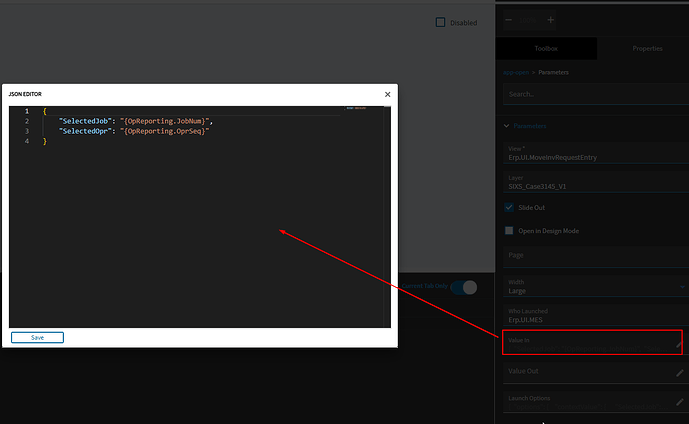Click the zoom out minus icon

pyautogui.click(x=508, y=20)
